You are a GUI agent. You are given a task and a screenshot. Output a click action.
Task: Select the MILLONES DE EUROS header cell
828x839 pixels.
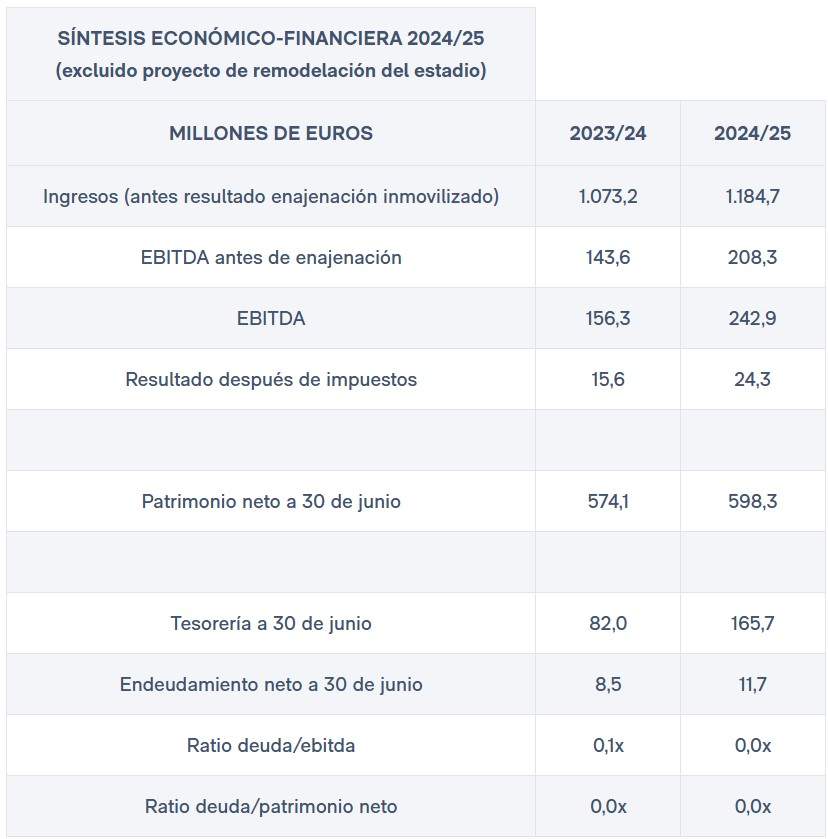(271, 133)
